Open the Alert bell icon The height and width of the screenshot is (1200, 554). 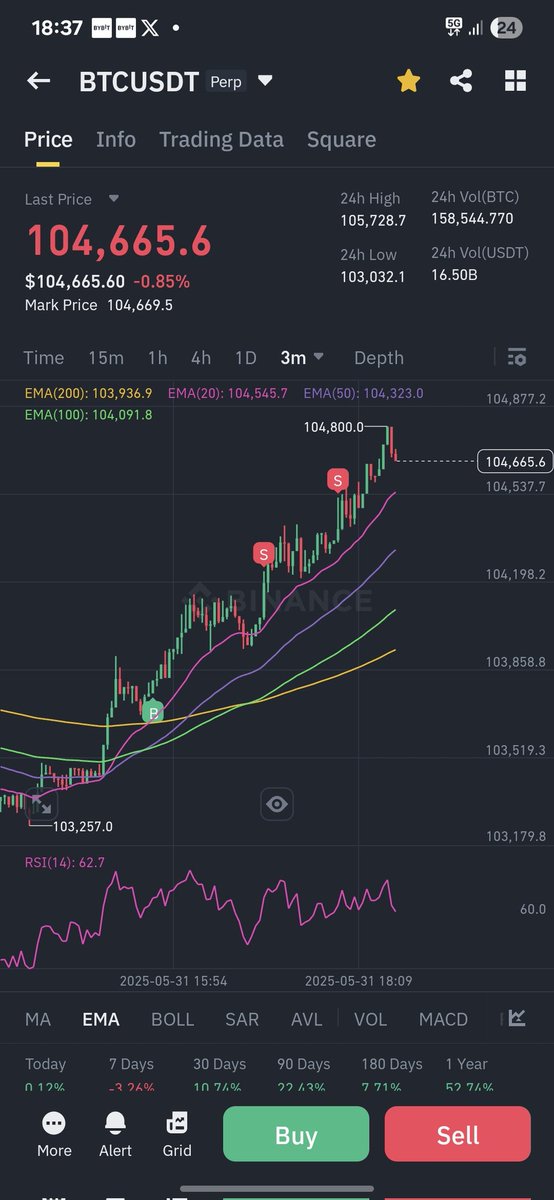(116, 1134)
